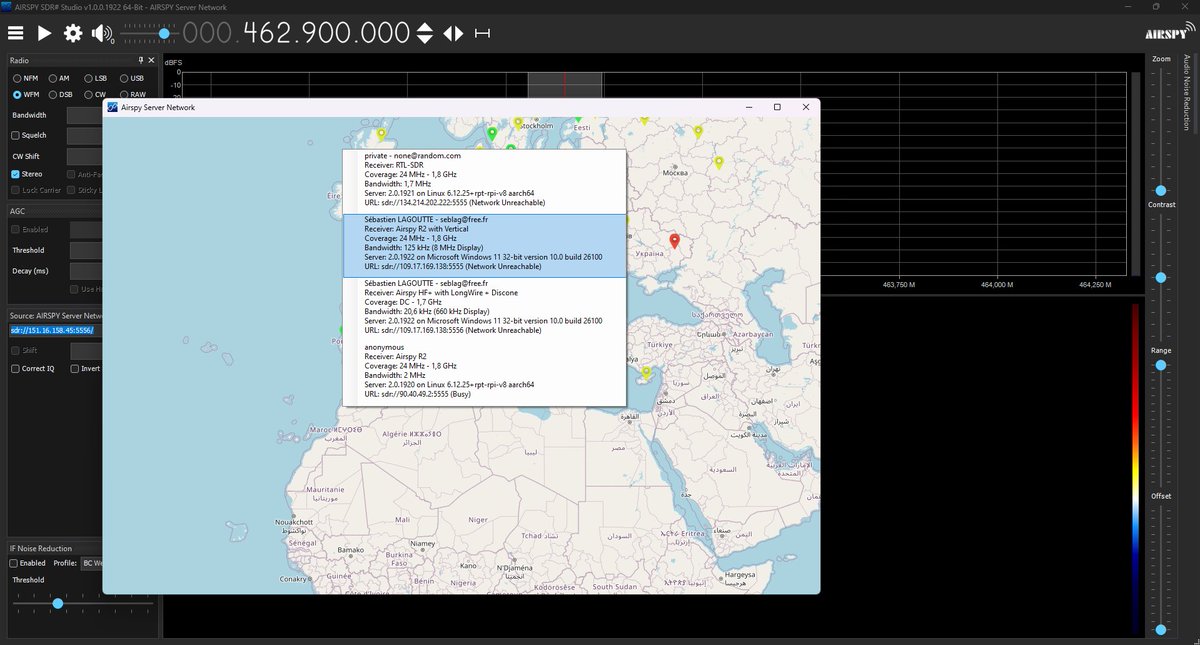The width and height of the screenshot is (1200, 645).
Task: Select the private RTL-SDR server entry
Action: (x=484, y=182)
